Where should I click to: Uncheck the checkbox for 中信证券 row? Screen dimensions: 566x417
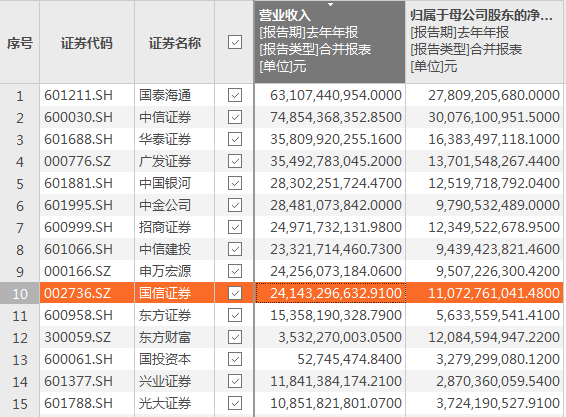(x=235, y=117)
